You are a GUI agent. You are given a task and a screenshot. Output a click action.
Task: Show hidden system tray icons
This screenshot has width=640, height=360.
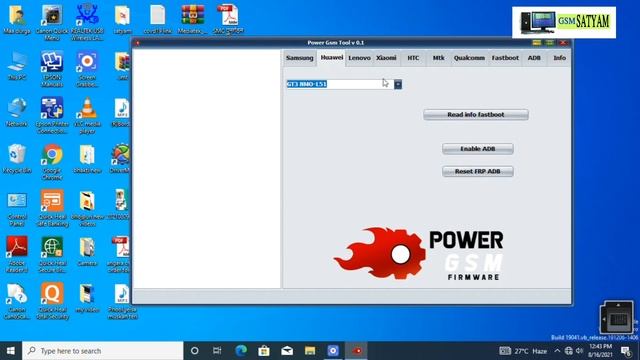tap(557, 351)
